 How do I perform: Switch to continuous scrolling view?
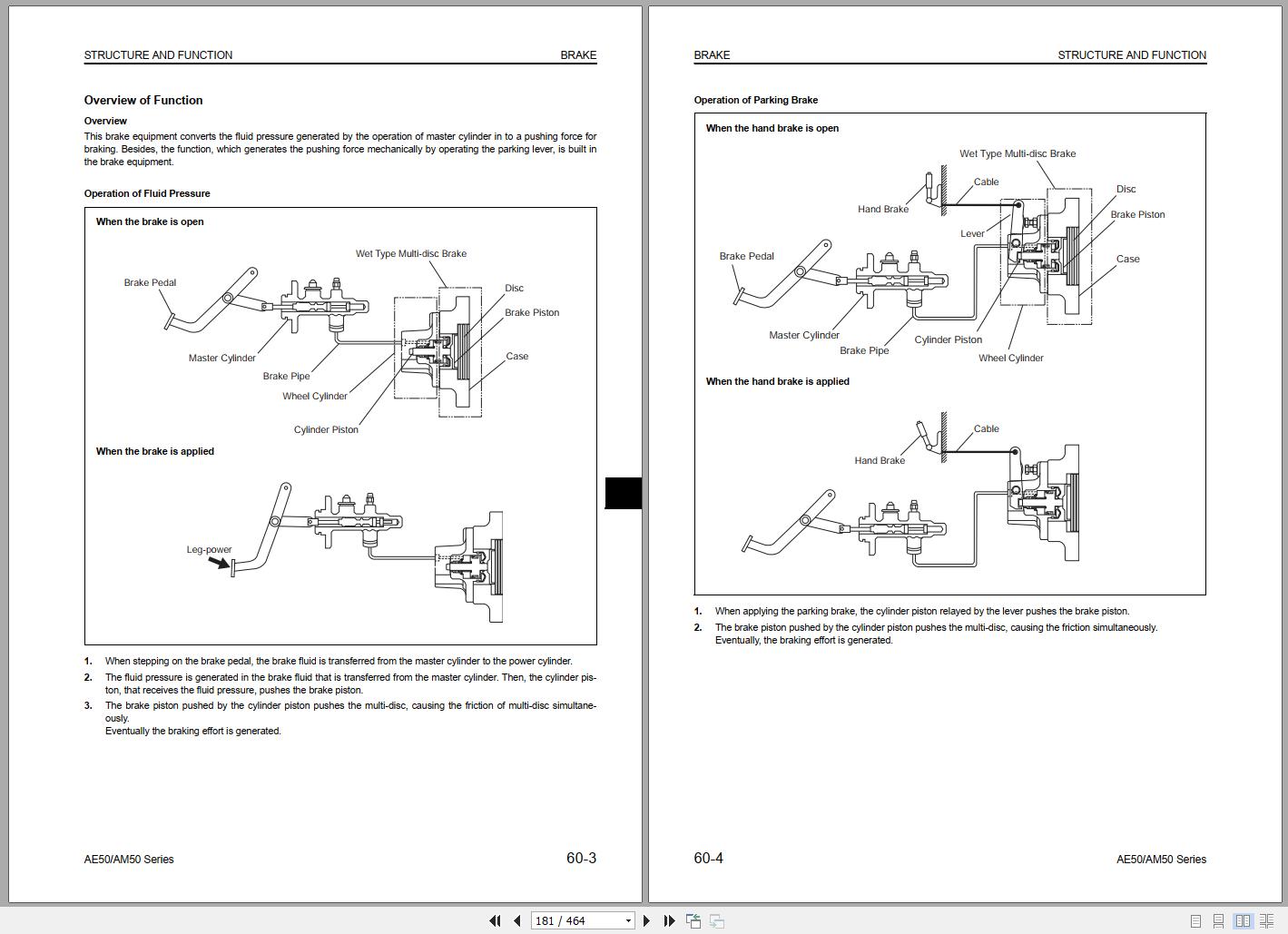pyautogui.click(x=1218, y=920)
